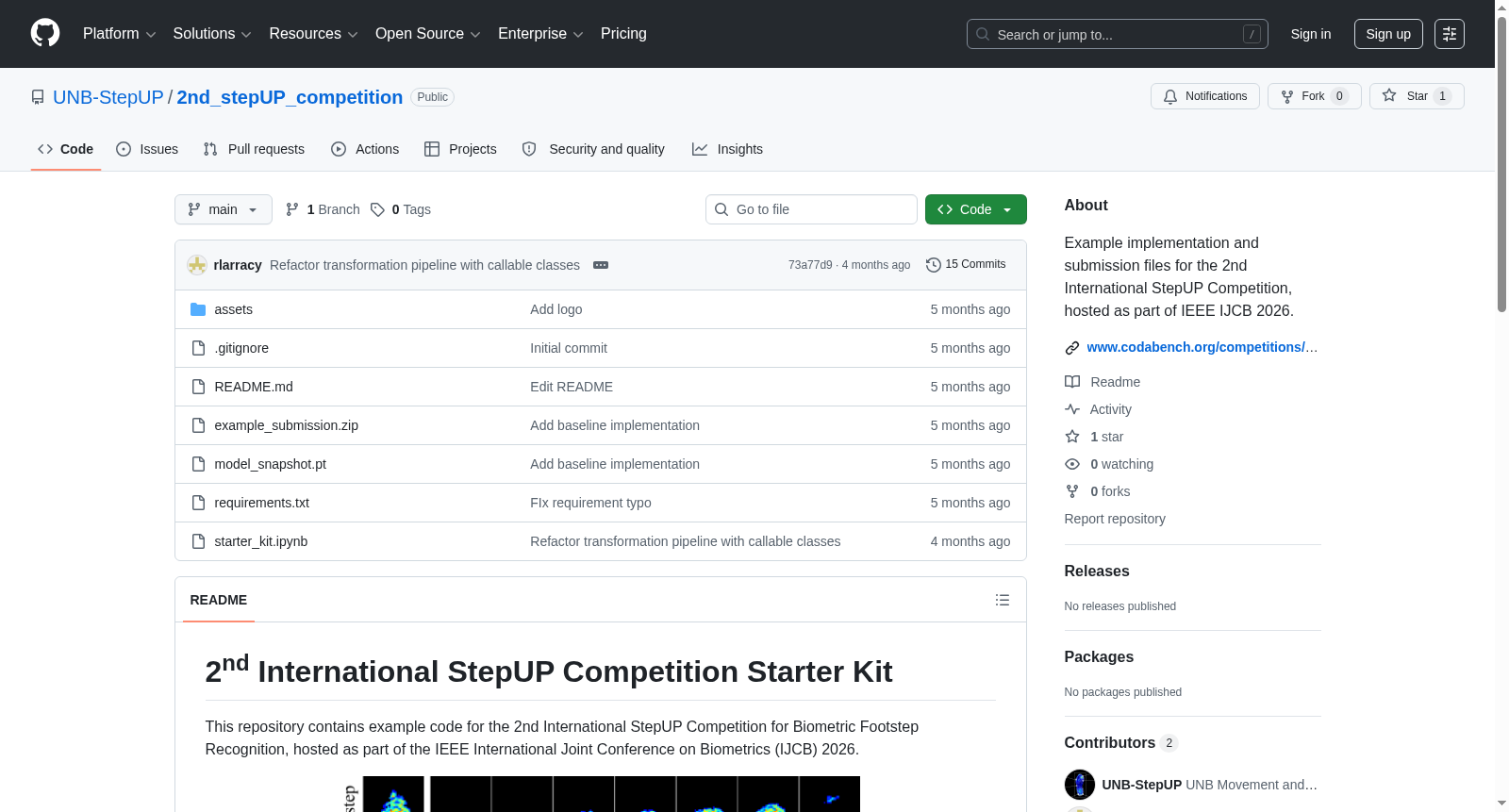
Task: Open the green Code dropdown button
Action: coord(976,209)
